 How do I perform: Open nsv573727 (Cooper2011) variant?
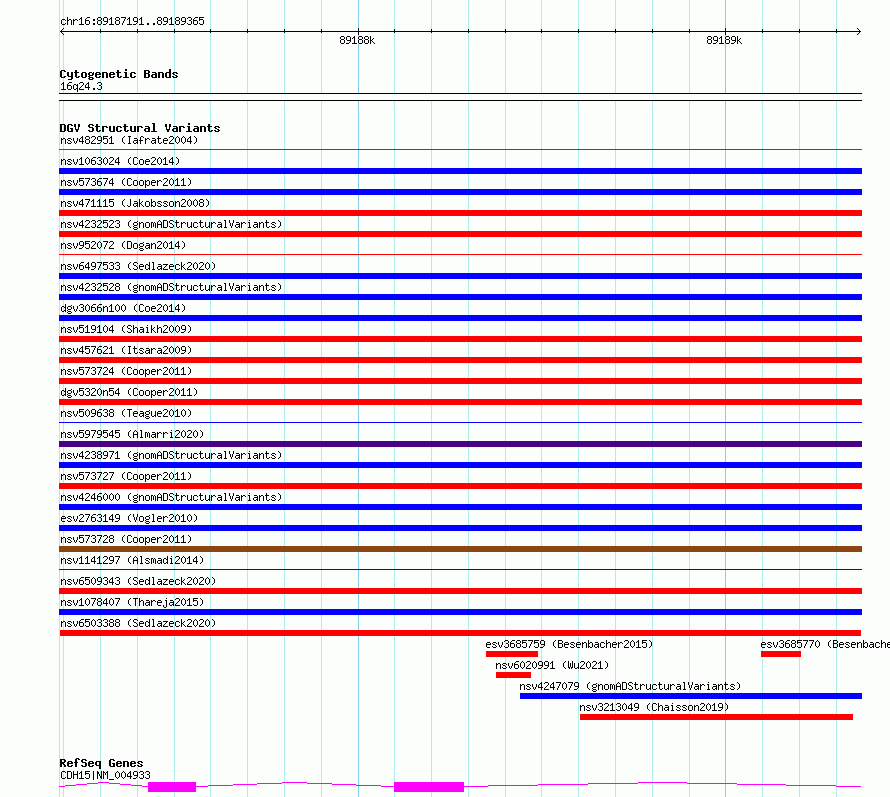126,476
